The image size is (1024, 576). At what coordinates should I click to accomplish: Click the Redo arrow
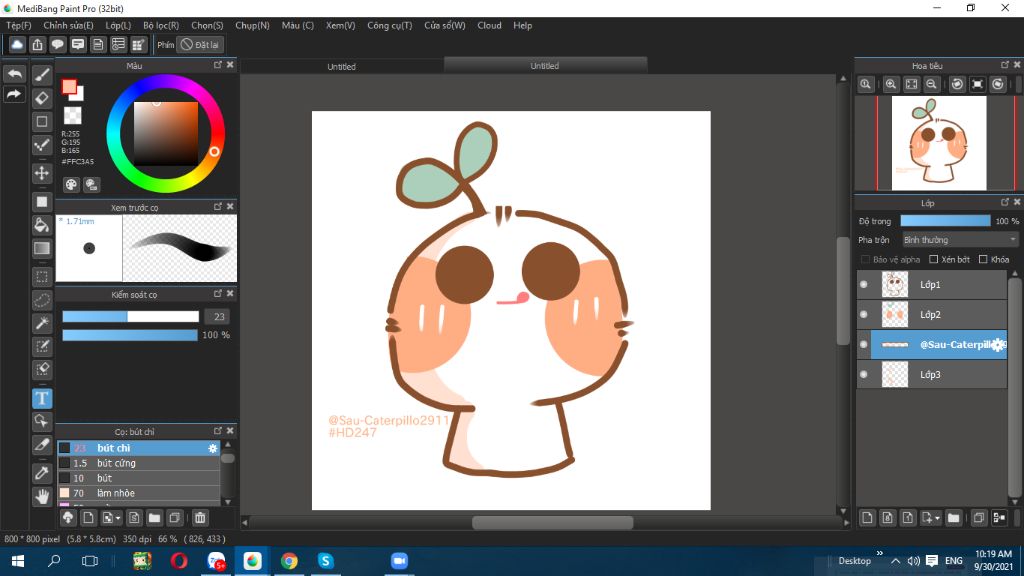(x=14, y=95)
